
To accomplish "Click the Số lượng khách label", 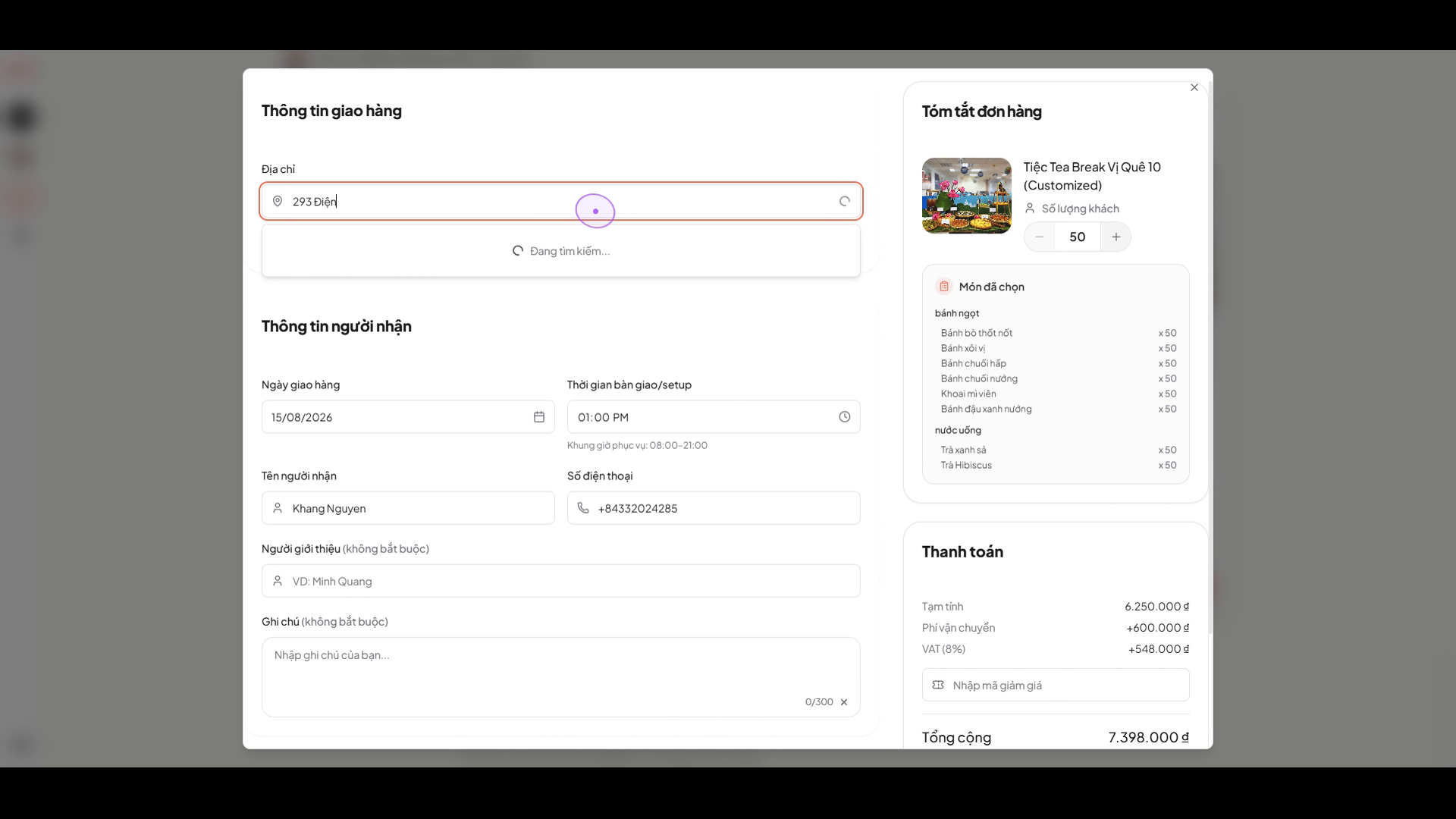I will [x=1081, y=209].
